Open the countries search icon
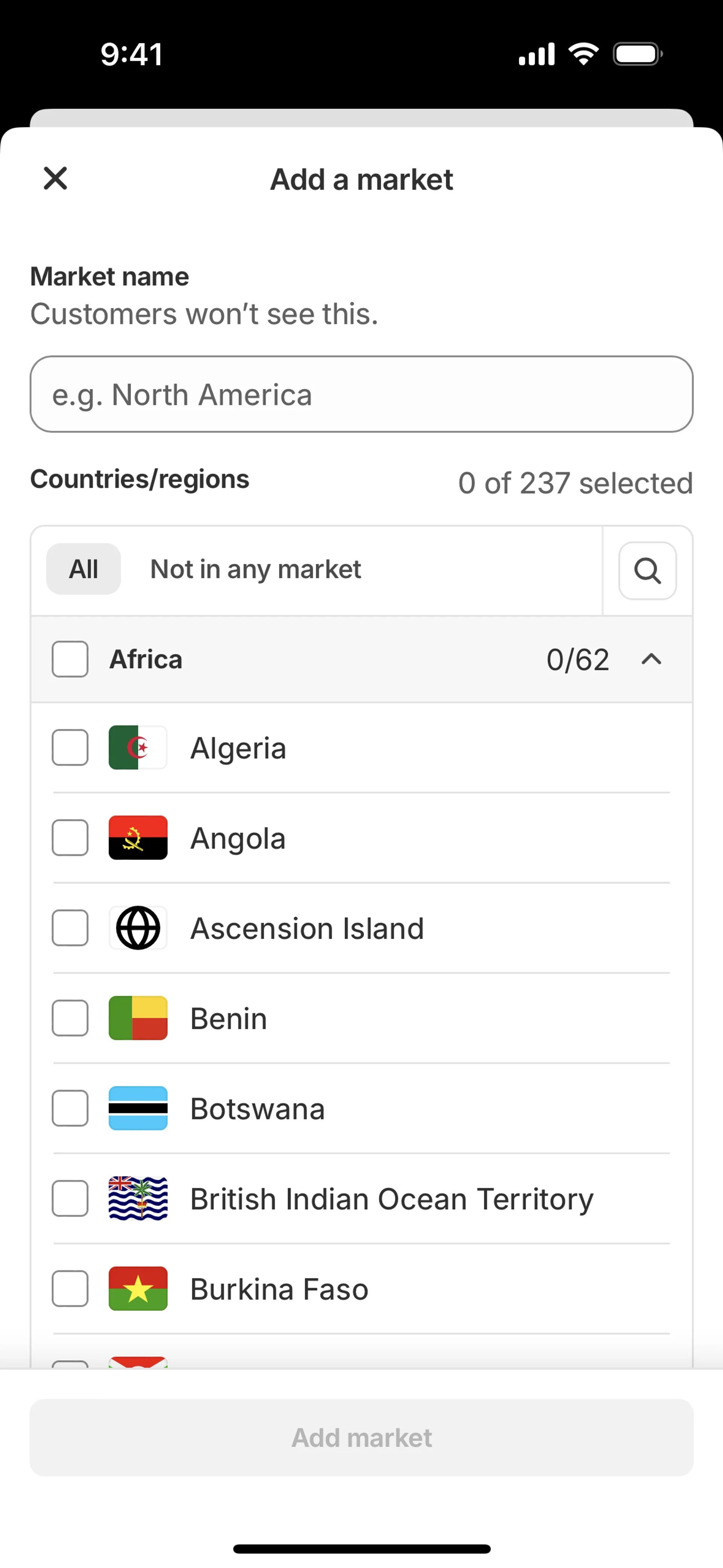The width and height of the screenshot is (723, 1568). tap(647, 570)
